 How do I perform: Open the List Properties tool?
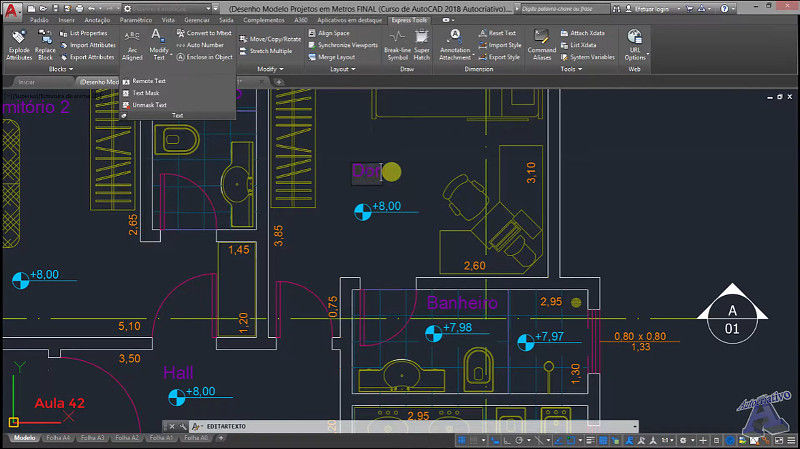[x=84, y=33]
